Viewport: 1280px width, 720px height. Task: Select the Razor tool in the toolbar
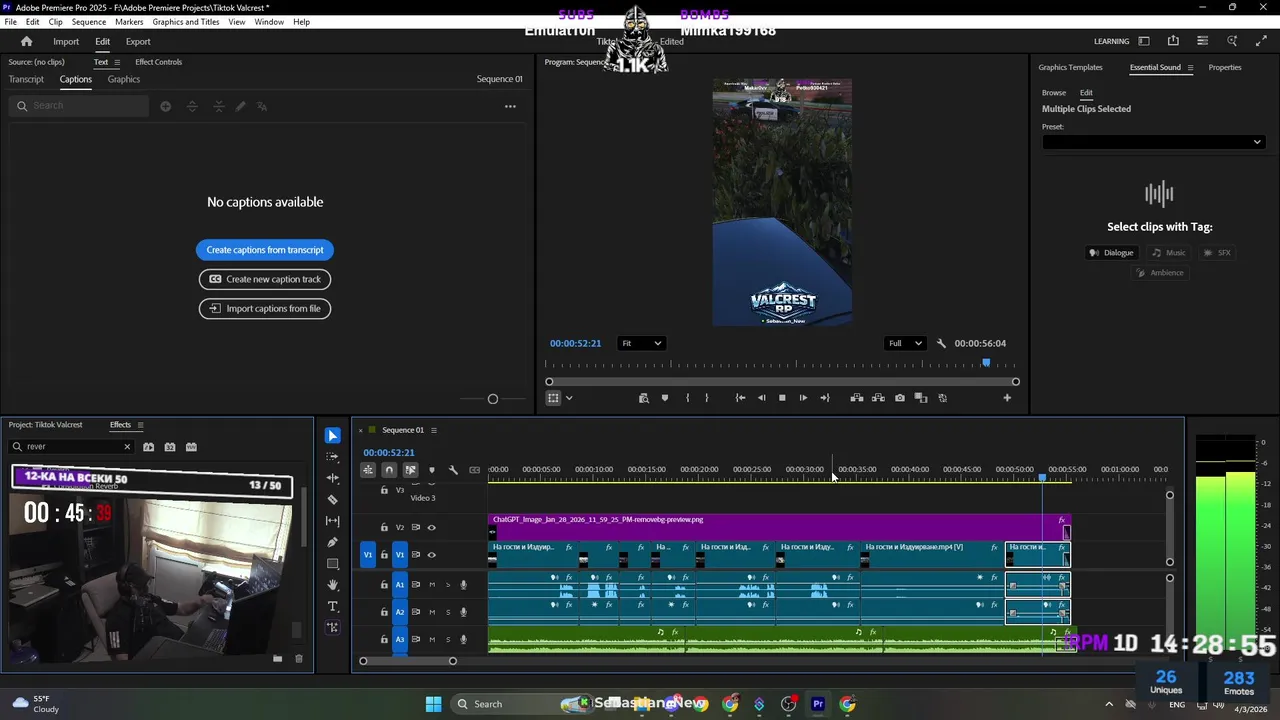[333, 499]
